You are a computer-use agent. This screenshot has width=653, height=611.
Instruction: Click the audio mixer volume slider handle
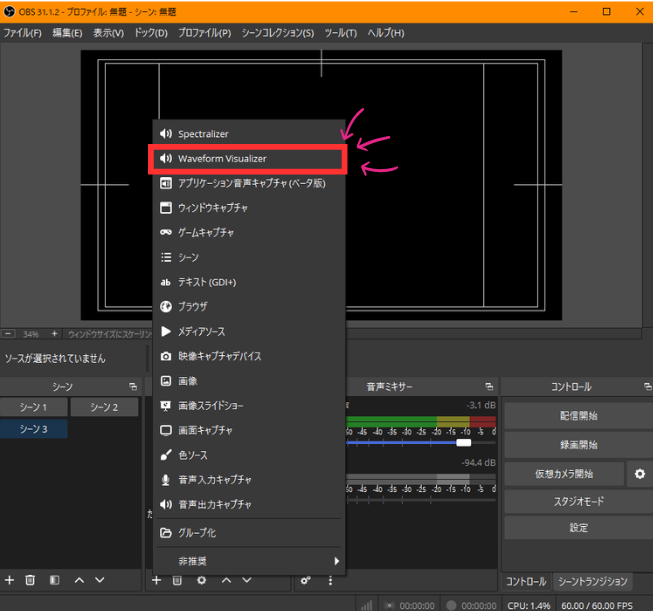tap(463, 442)
